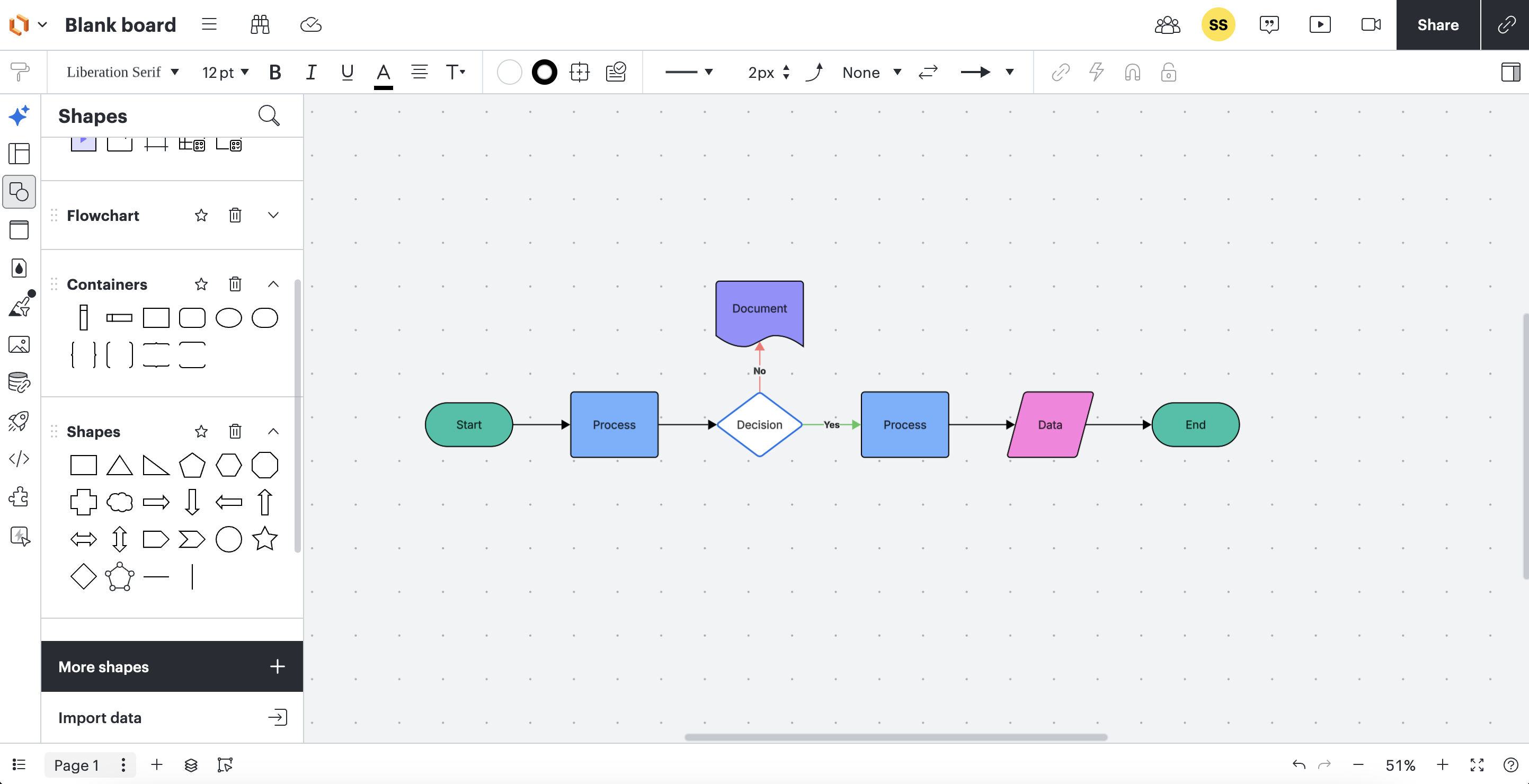This screenshot has height=784, width=1529.
Task: Undo the last action
Action: 1299,764
